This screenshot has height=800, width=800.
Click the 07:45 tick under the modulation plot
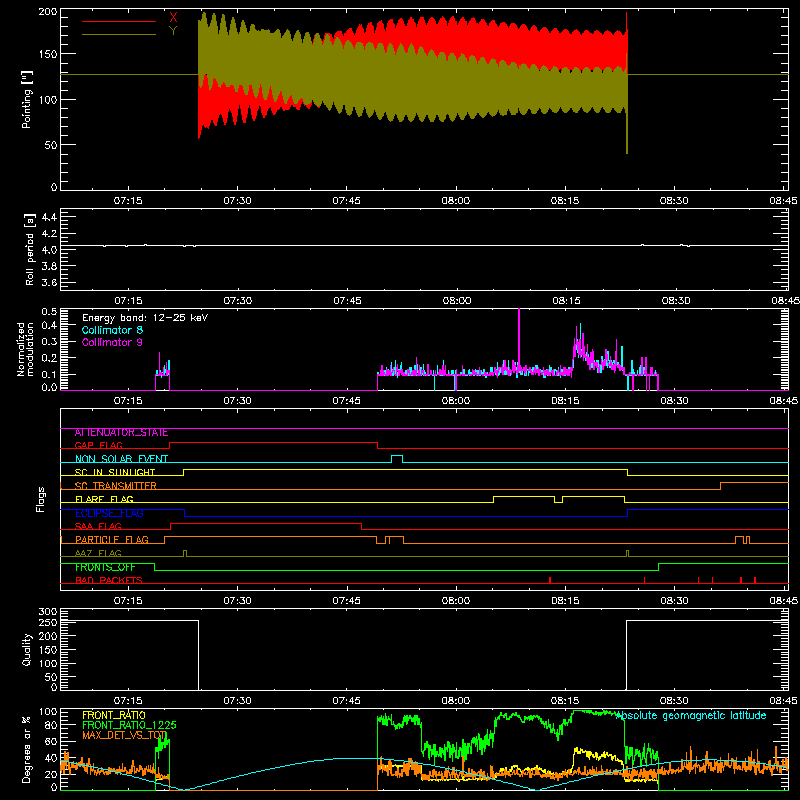point(346,401)
